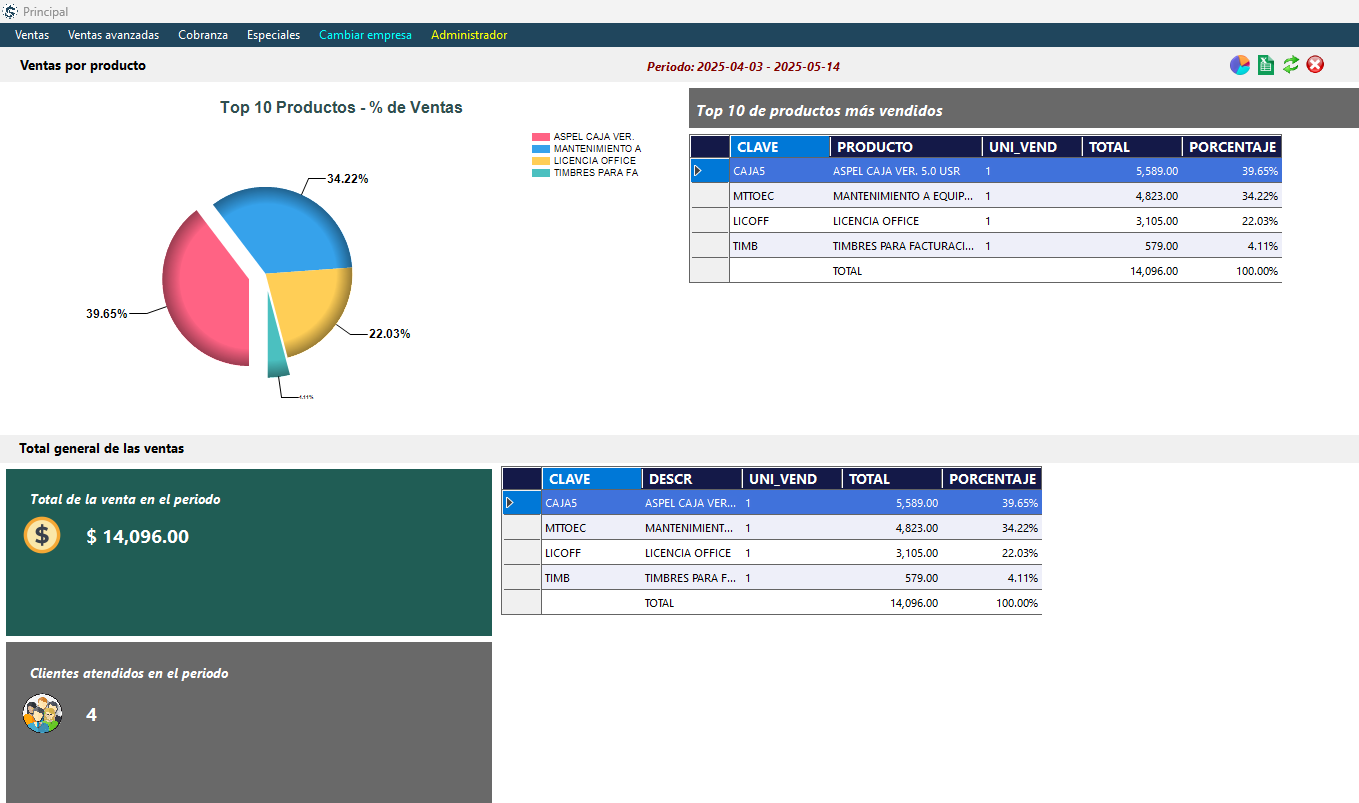Click the pink ASPEL CAJA legend swatch
Screen dimensions: 1359x803
(x=540, y=137)
